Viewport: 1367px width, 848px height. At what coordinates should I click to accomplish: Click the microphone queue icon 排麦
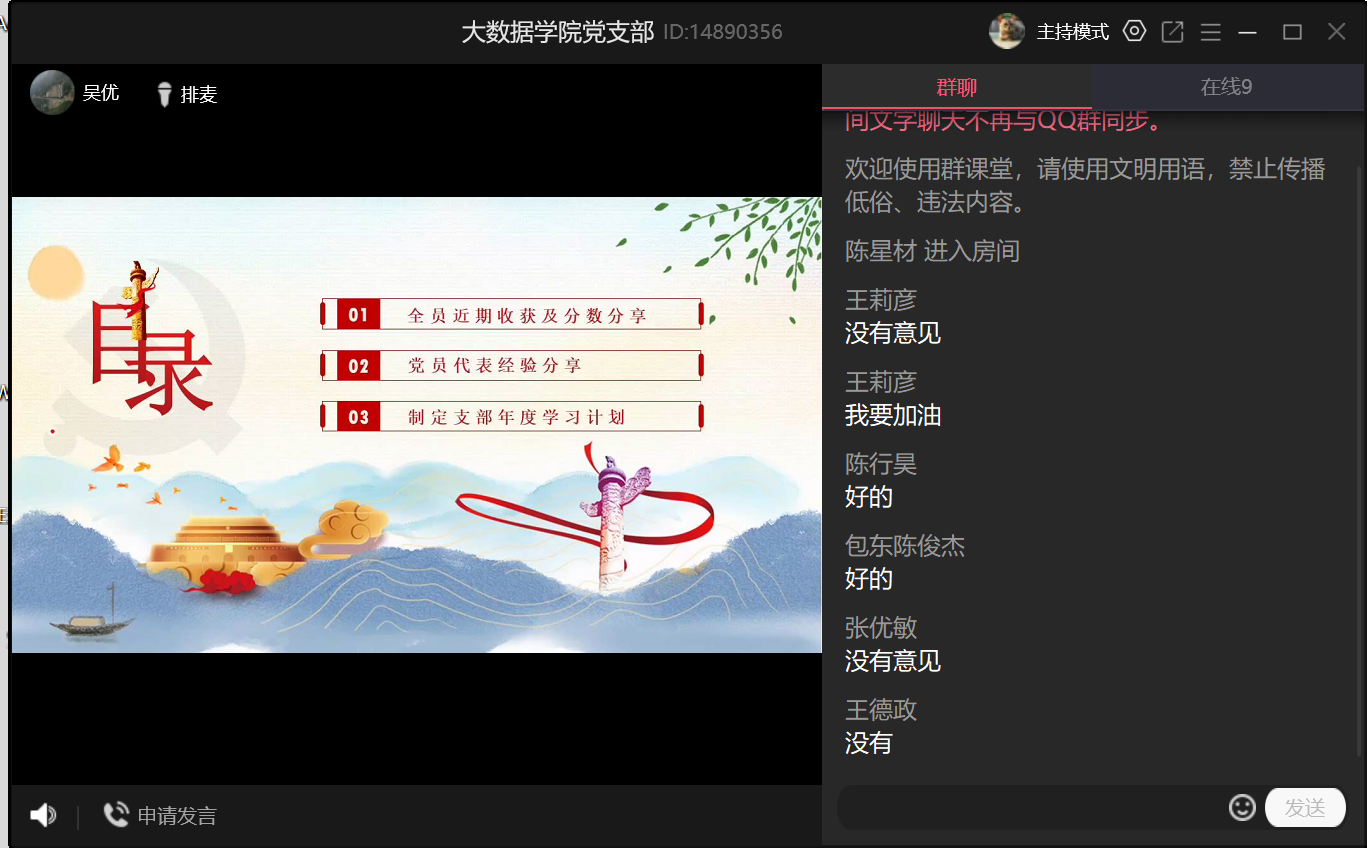coord(165,94)
